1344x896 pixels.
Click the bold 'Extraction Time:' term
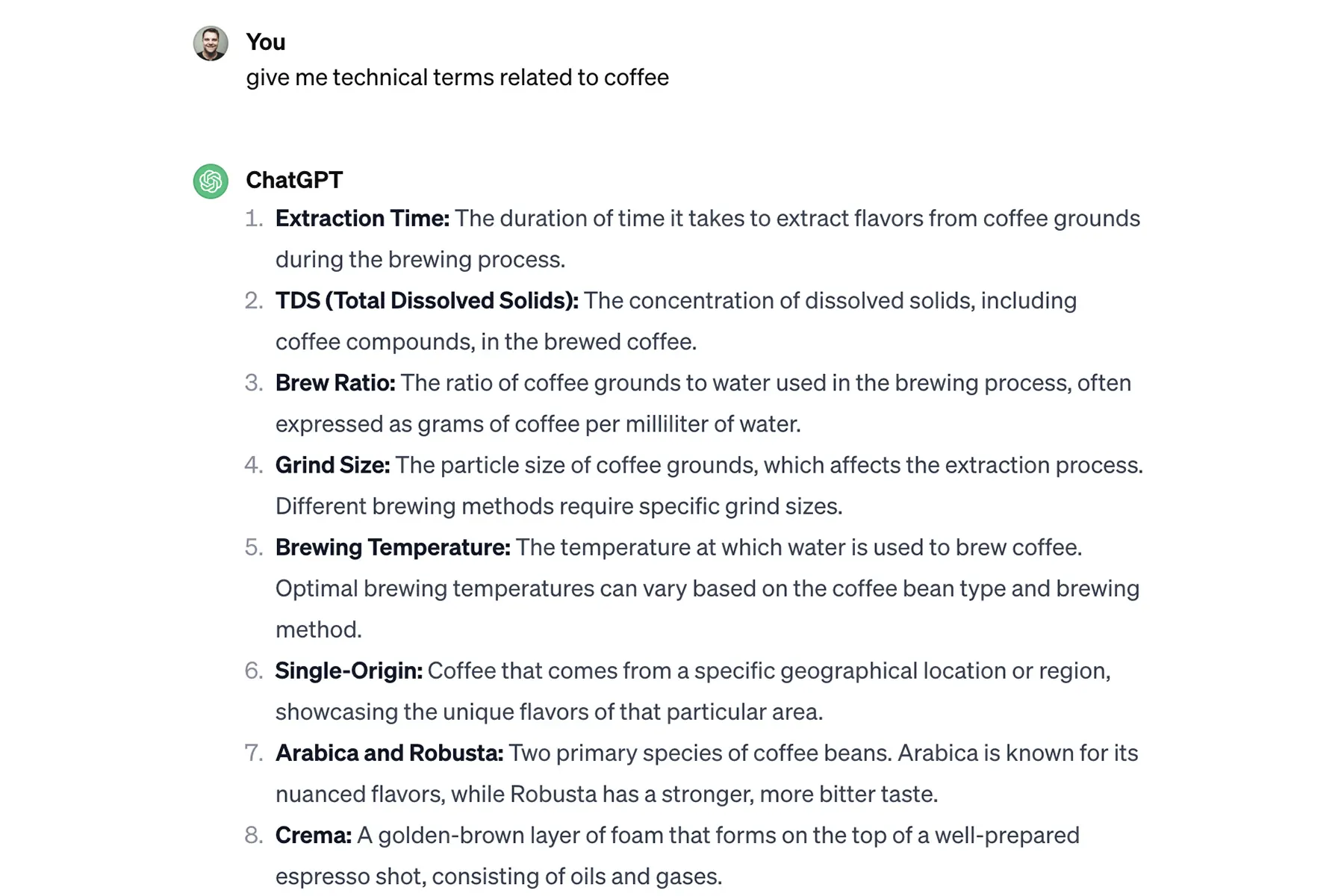click(362, 219)
